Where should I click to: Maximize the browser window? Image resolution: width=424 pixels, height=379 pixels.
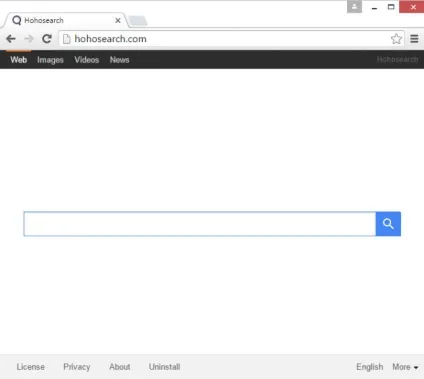(391, 7)
